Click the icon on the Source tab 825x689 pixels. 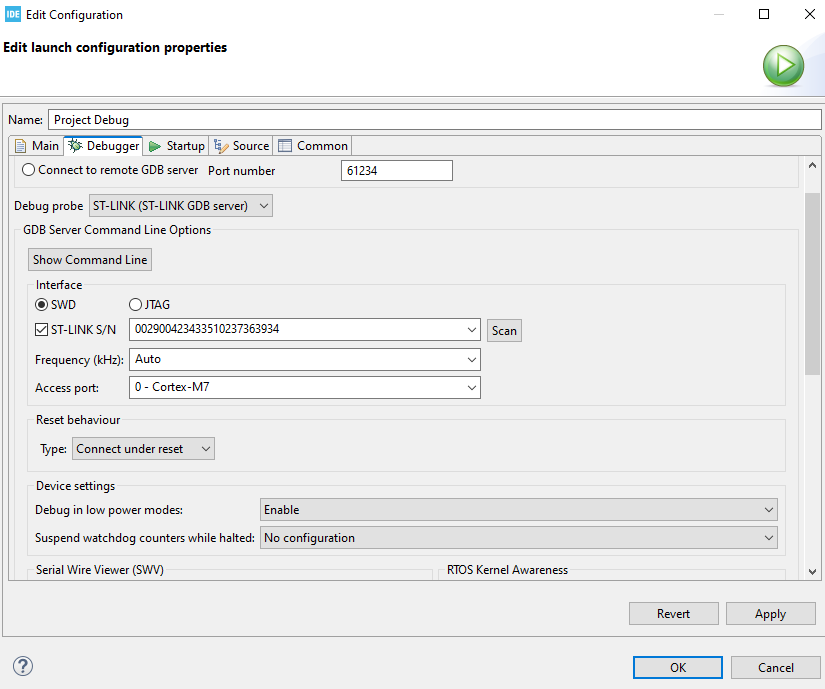pos(221,144)
